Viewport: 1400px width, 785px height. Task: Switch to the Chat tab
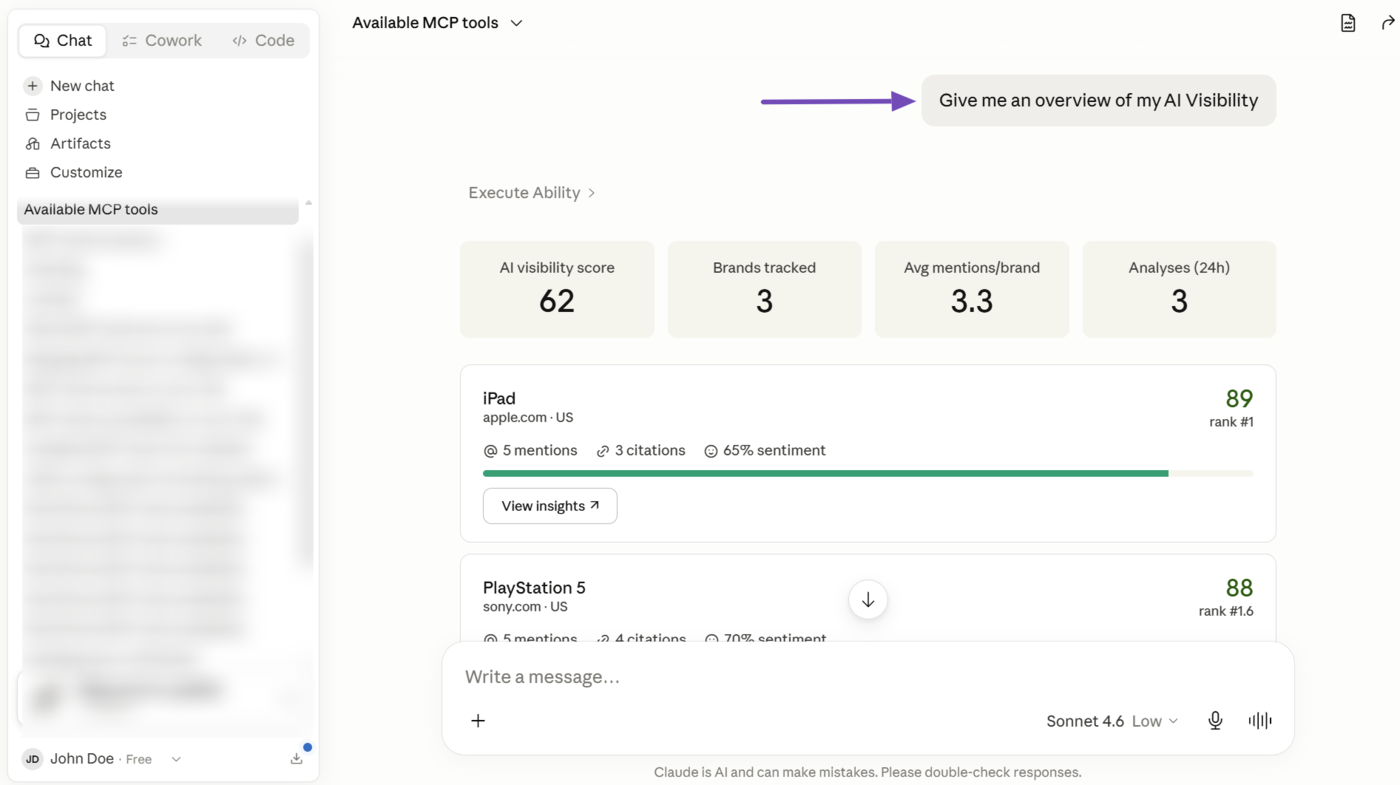63,40
